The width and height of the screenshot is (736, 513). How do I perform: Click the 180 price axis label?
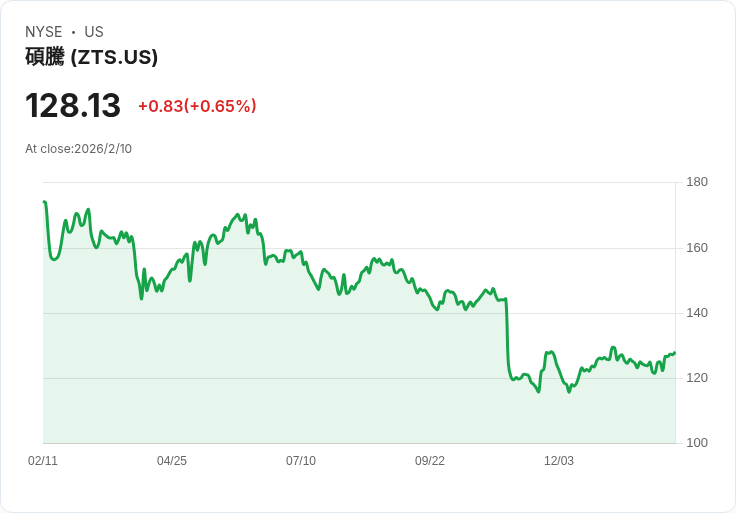click(x=697, y=182)
